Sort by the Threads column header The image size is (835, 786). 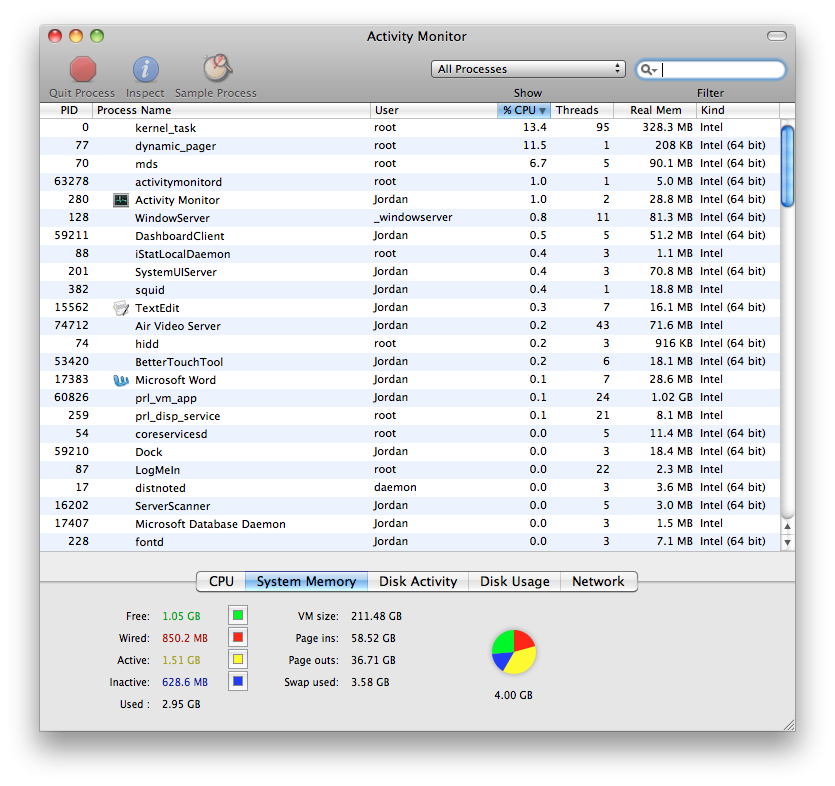point(582,110)
